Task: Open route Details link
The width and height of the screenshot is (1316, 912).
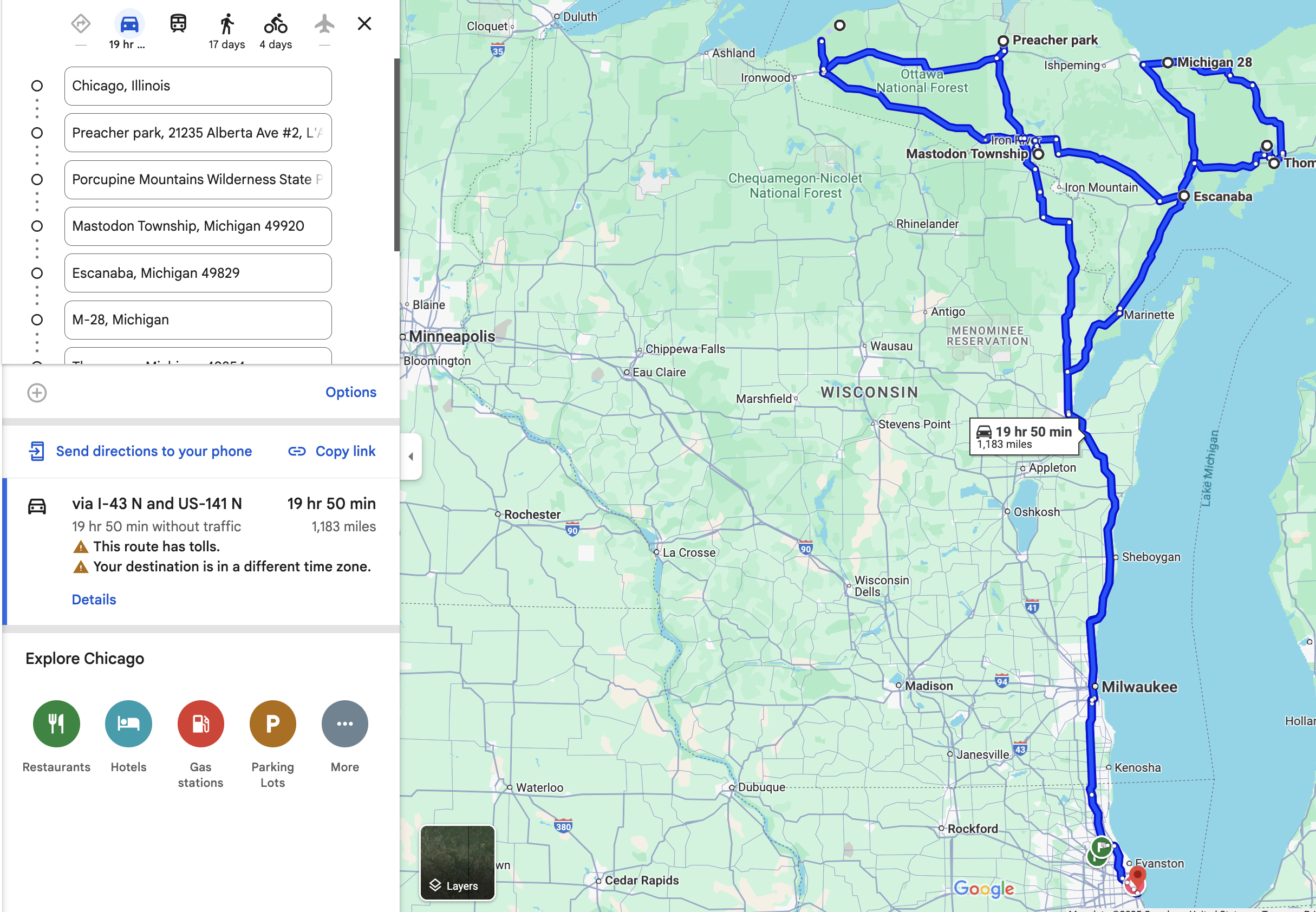Action: pyautogui.click(x=94, y=599)
